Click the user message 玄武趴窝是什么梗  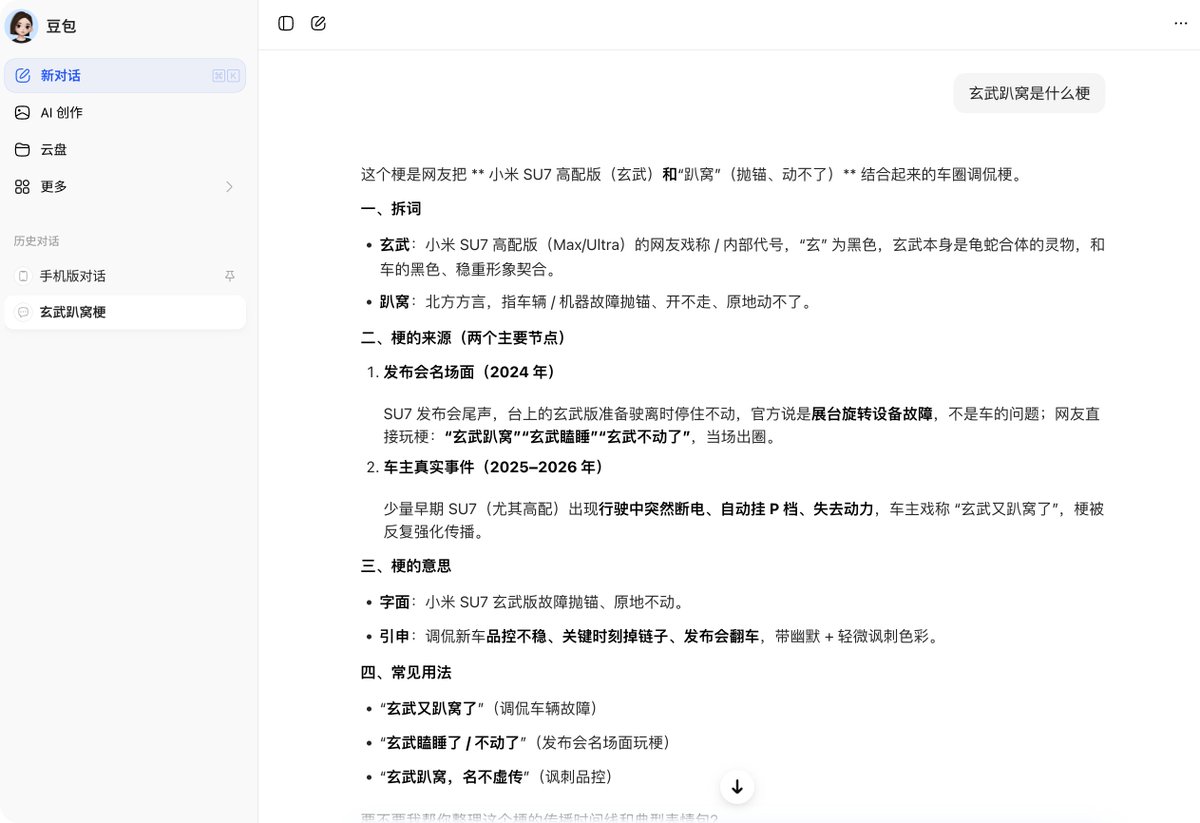point(1029,93)
